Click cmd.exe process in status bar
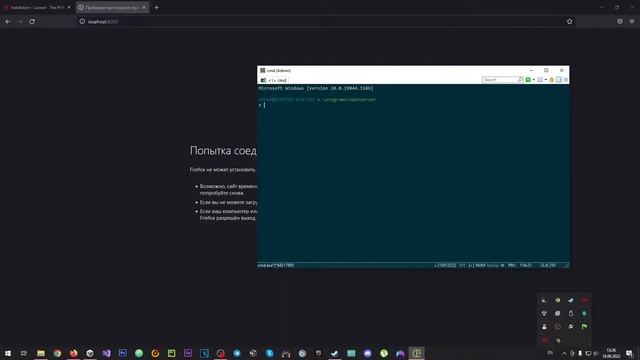This screenshot has width=640, height=360. point(276,265)
